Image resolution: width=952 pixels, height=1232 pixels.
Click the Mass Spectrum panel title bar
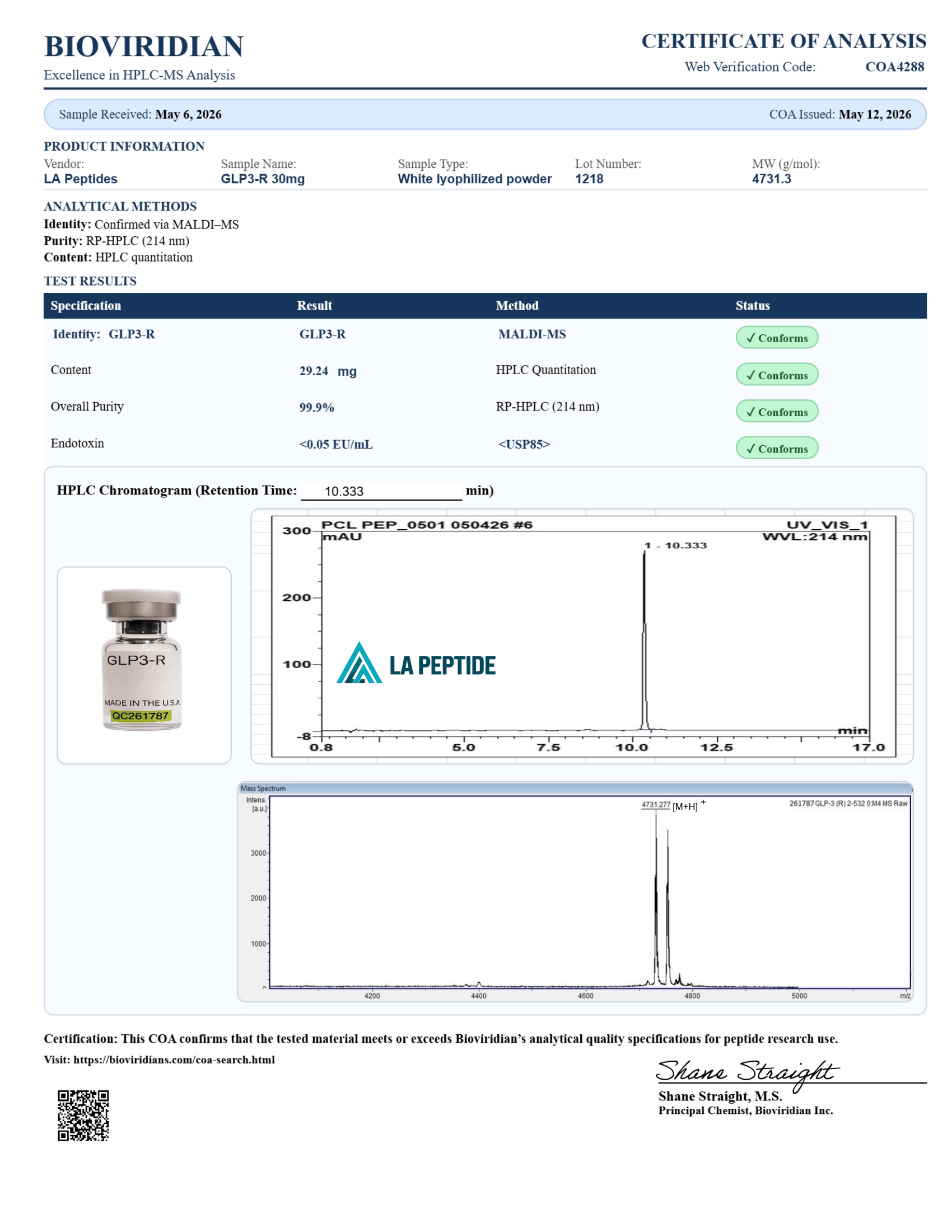click(575, 788)
